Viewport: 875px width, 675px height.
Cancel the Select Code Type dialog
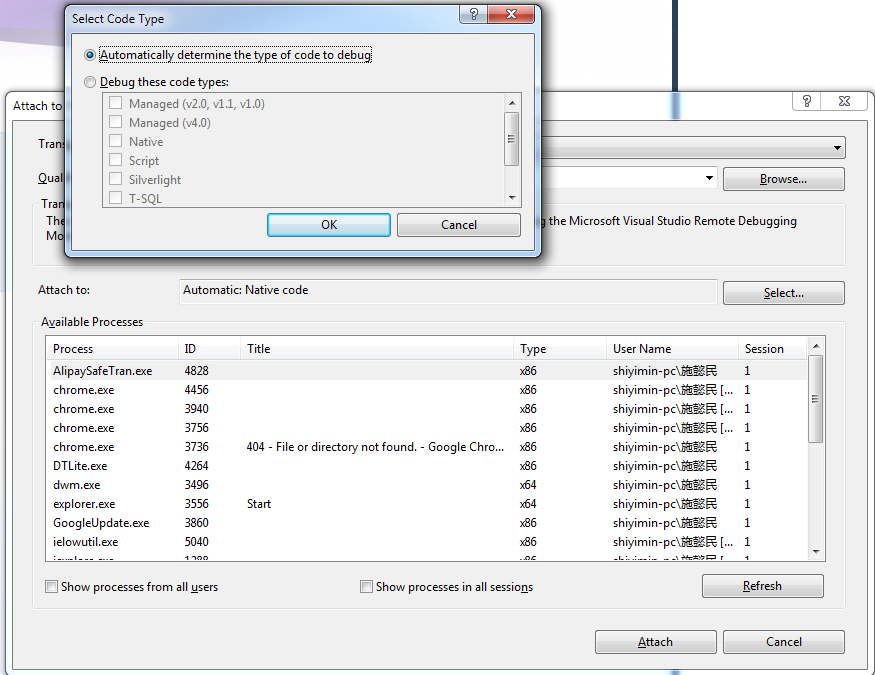pyautogui.click(x=459, y=225)
